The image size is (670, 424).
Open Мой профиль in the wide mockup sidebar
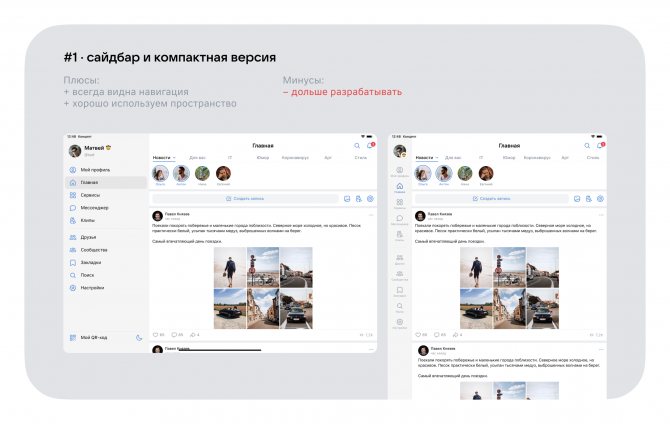[x=106, y=170]
